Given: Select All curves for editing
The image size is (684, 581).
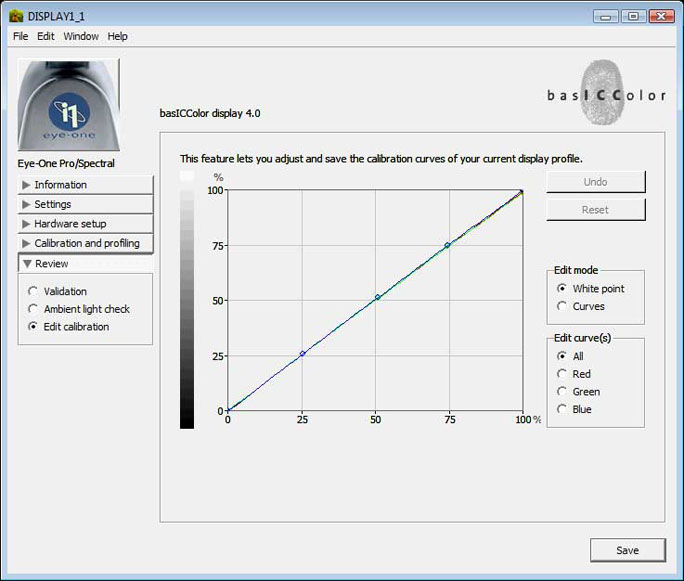Looking at the screenshot, I should tap(562, 356).
